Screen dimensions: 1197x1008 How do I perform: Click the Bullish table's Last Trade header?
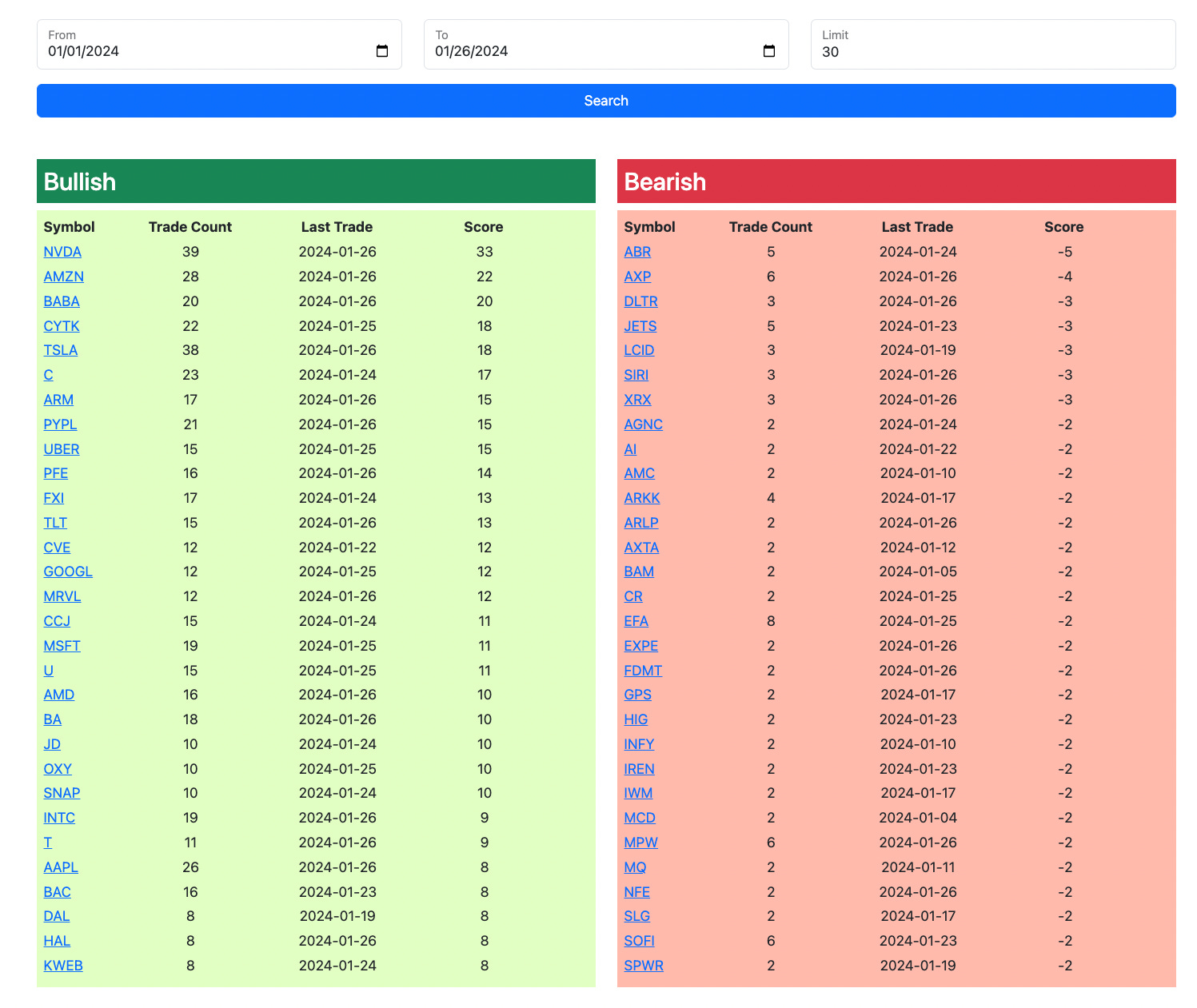(337, 227)
